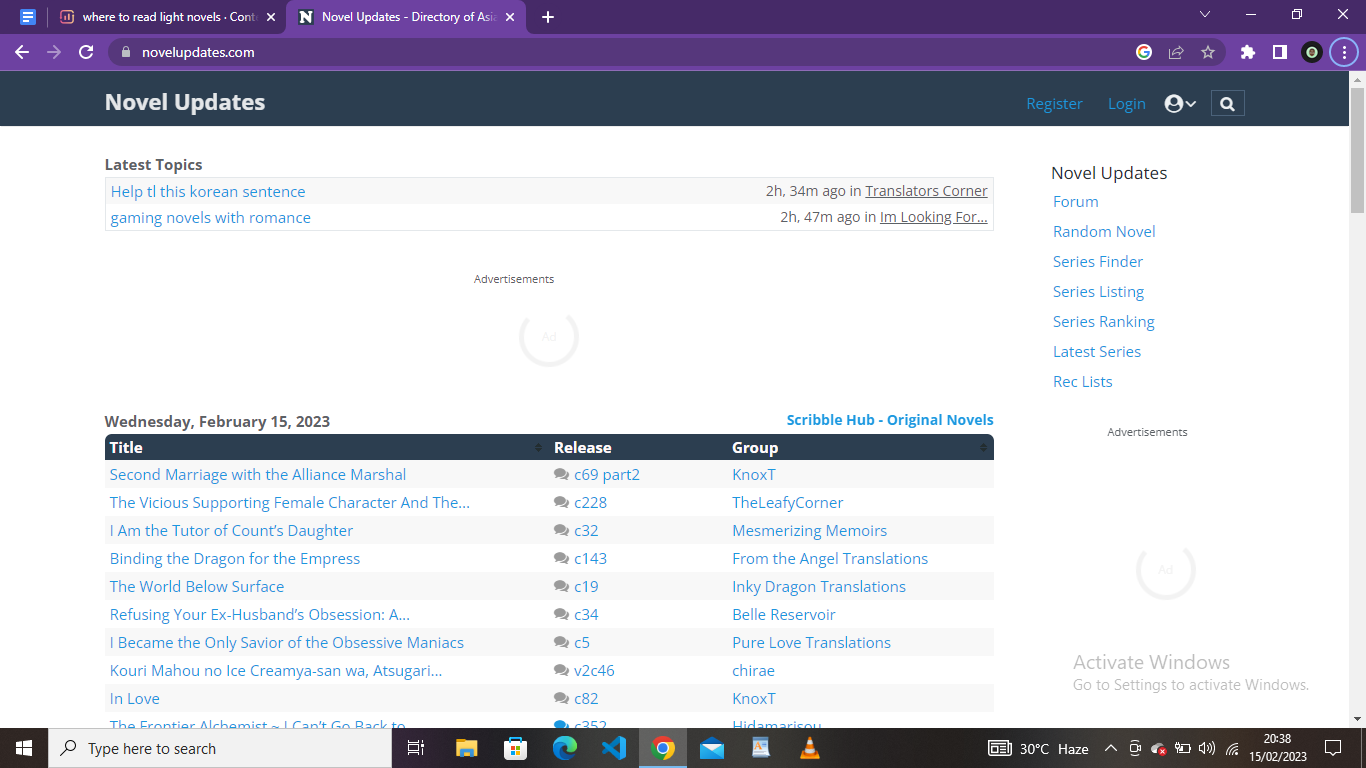Click share page icon in address bar
Screen dimensions: 1366x768
point(1176,52)
